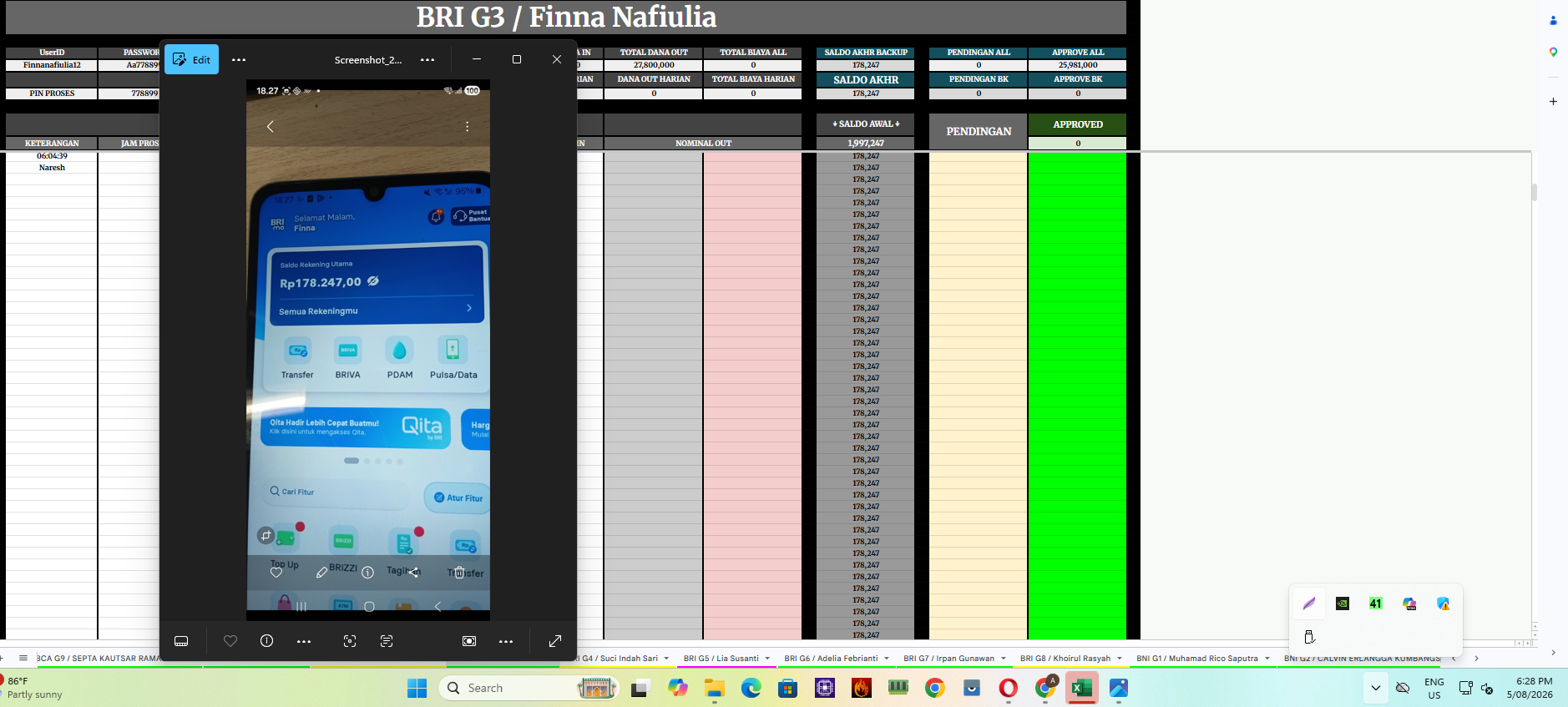Select the Naresh cell under KETERANGAN
Image resolution: width=1568 pixels, height=707 pixels.
point(52,168)
